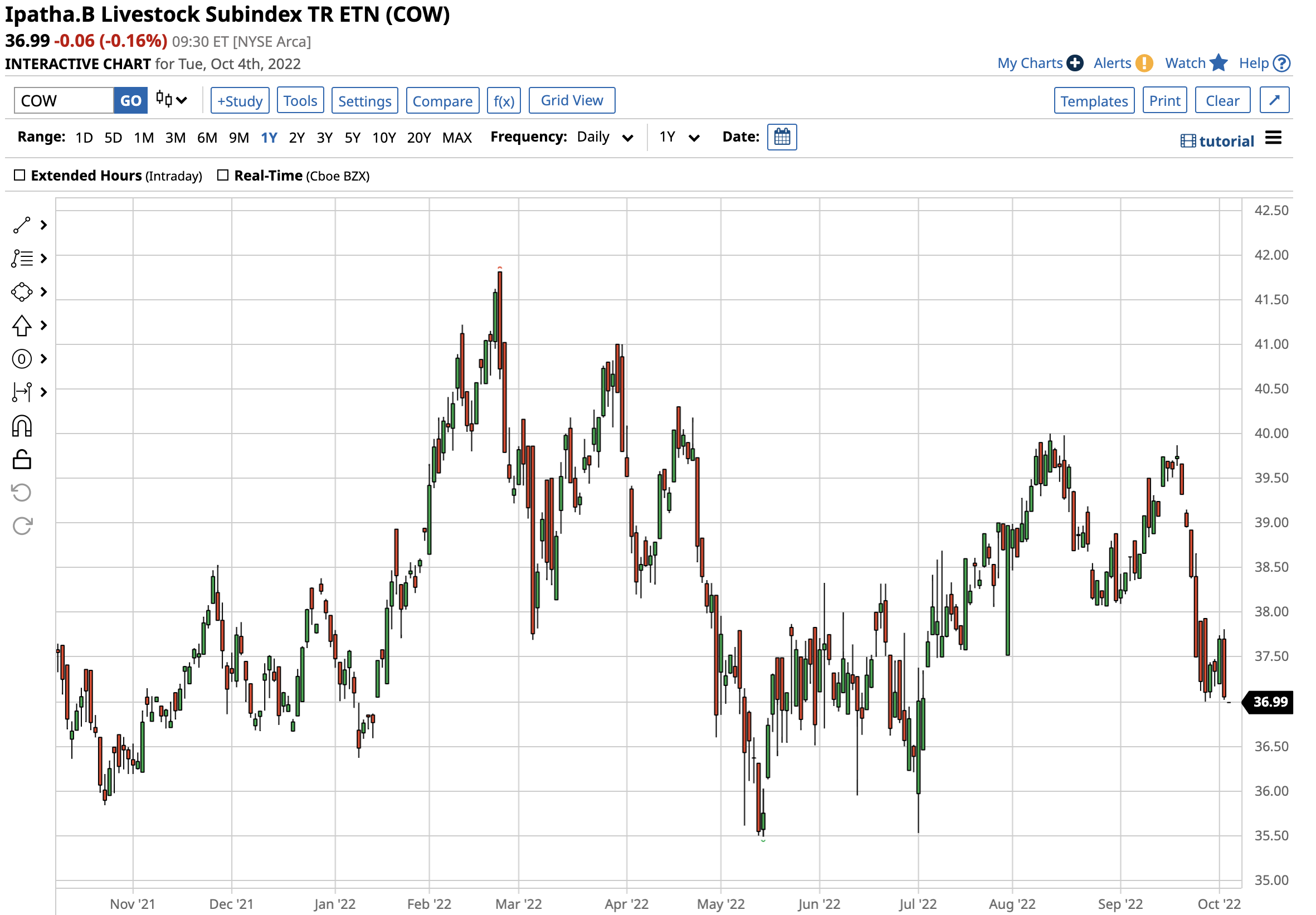The width and height of the screenshot is (1316, 915).
Task: Enable the Extended Hours checkbox
Action: click(x=20, y=176)
